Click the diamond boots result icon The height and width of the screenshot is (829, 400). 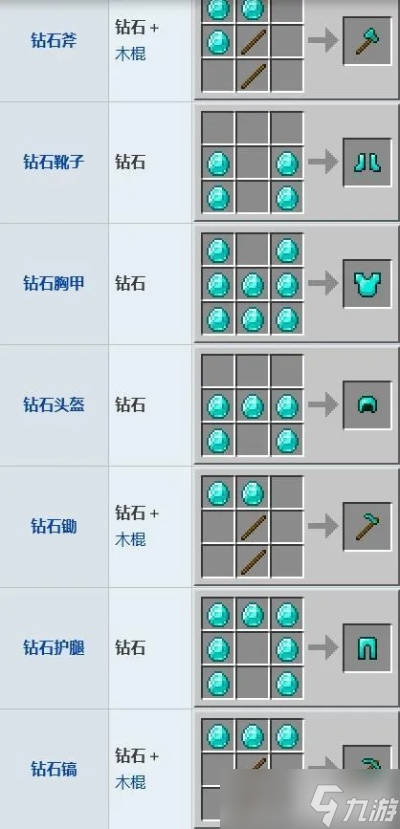[367, 162]
